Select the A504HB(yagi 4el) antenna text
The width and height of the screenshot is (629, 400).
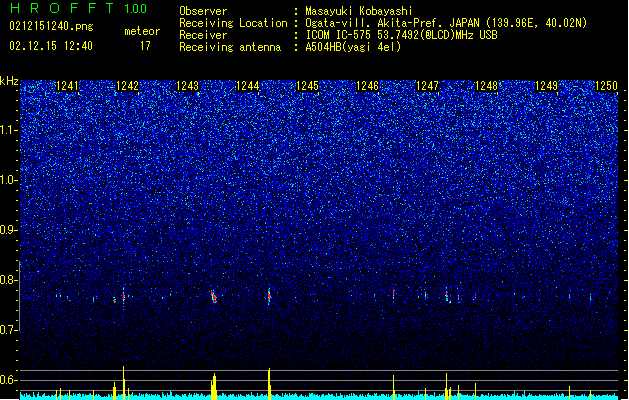[x=353, y=47]
